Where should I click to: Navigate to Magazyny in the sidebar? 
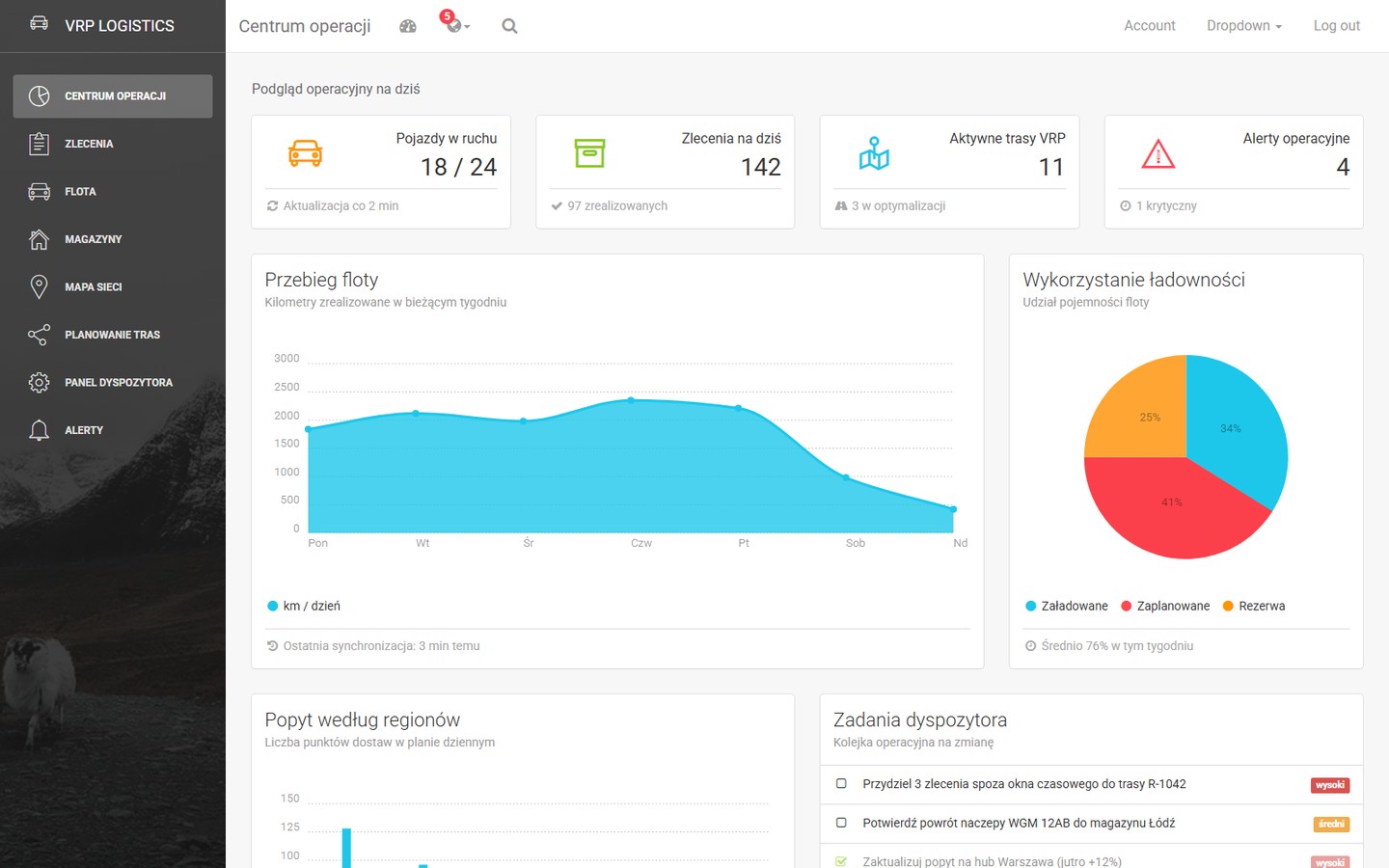[113, 239]
